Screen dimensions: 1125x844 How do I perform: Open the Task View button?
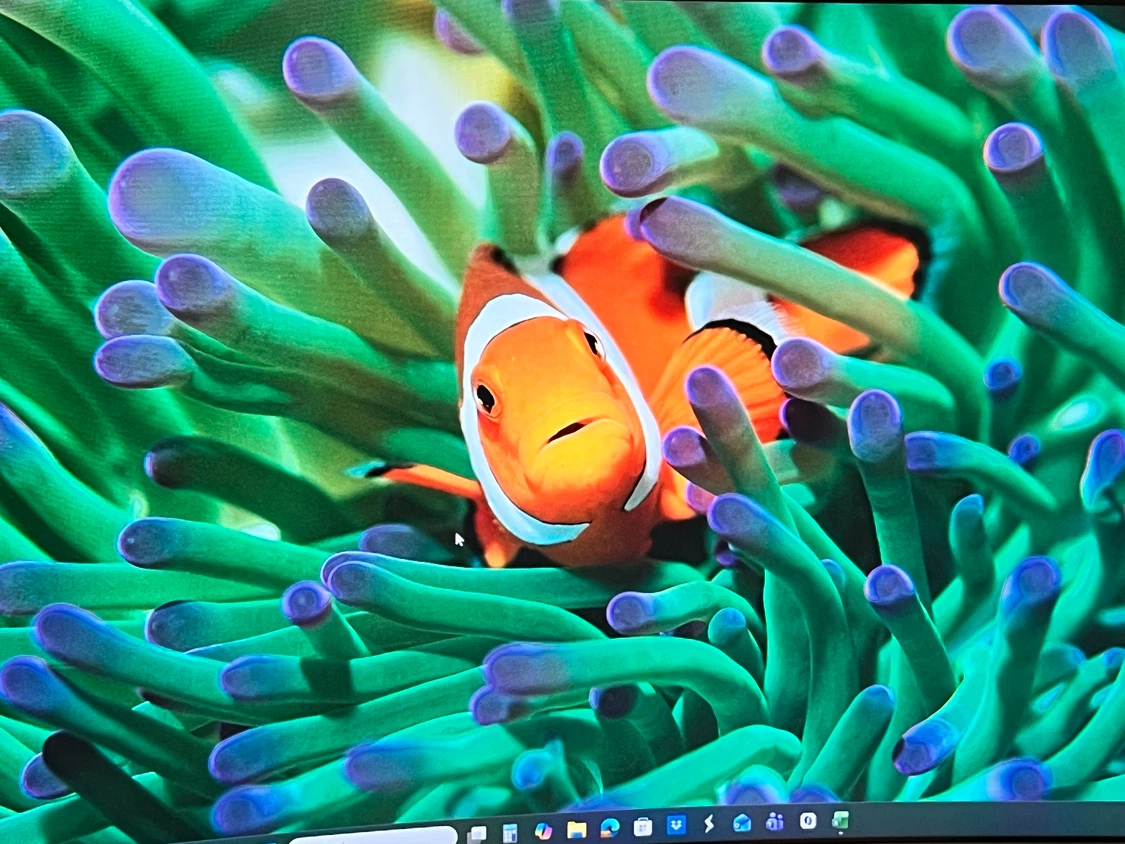coord(477,834)
